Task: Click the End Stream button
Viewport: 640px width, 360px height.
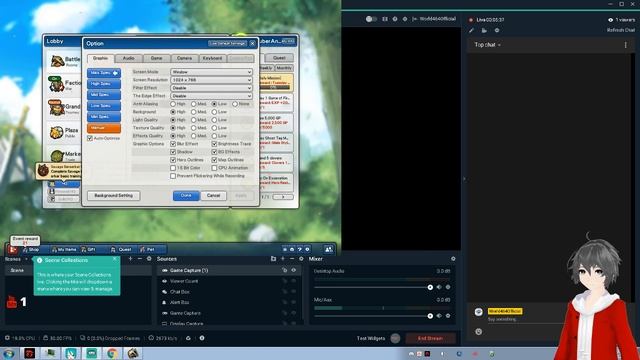Action: (x=431, y=338)
